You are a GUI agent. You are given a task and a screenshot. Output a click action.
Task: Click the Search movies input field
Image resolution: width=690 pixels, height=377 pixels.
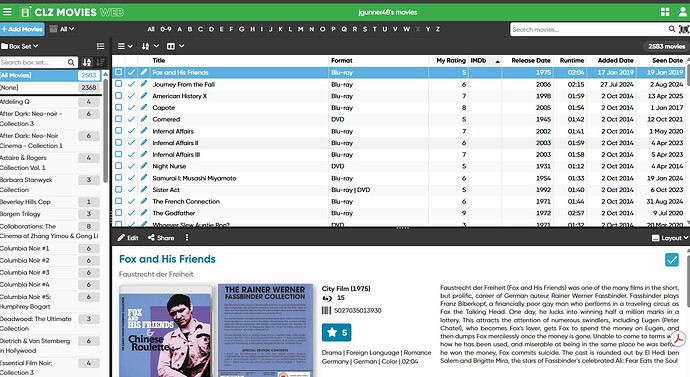point(589,29)
